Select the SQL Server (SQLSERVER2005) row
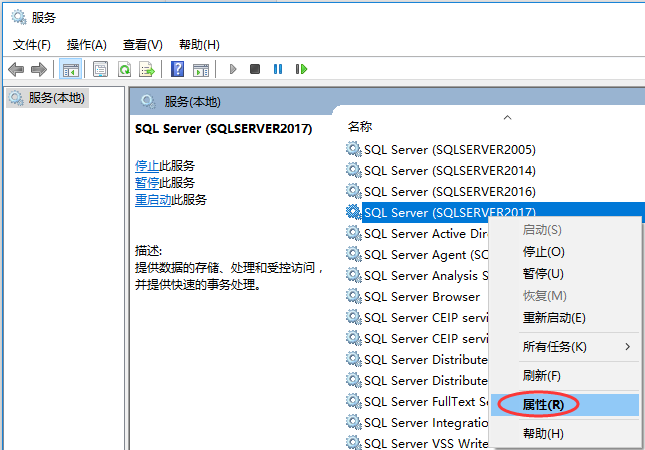 pos(450,149)
